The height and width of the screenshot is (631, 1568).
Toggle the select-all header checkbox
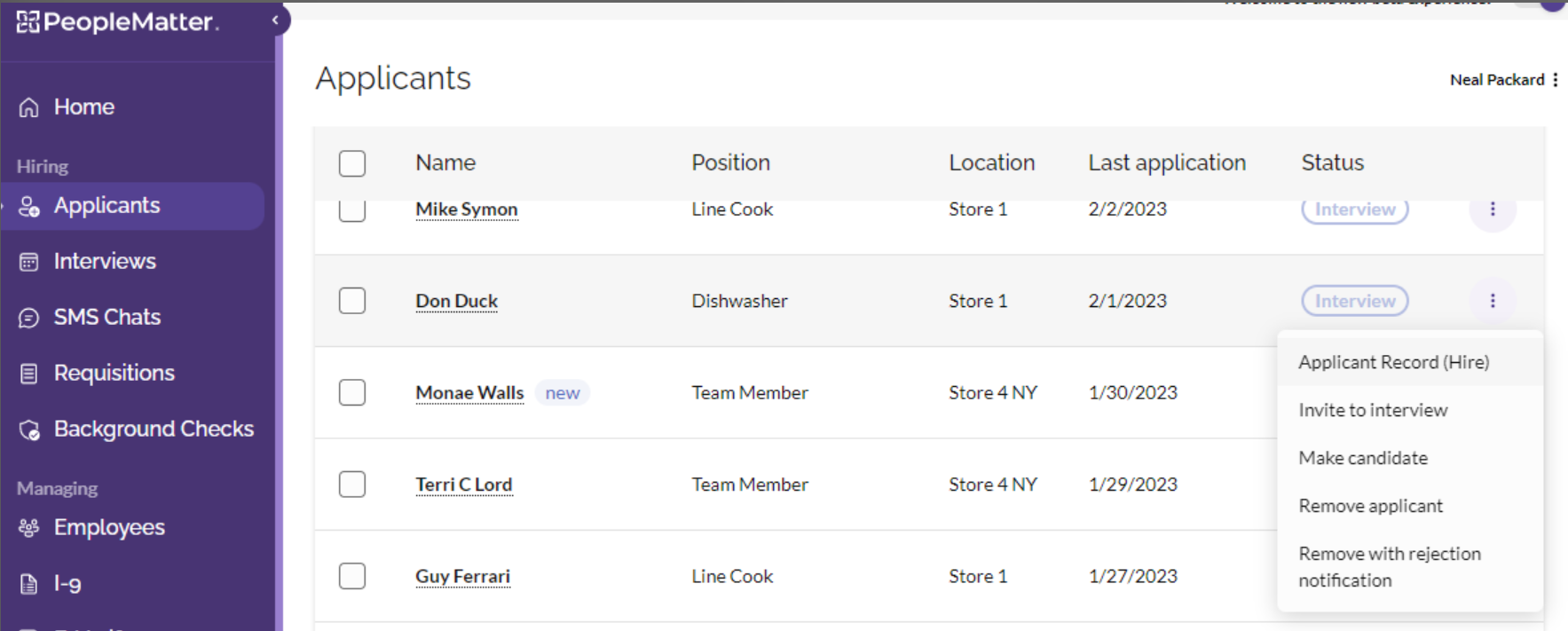coord(352,163)
